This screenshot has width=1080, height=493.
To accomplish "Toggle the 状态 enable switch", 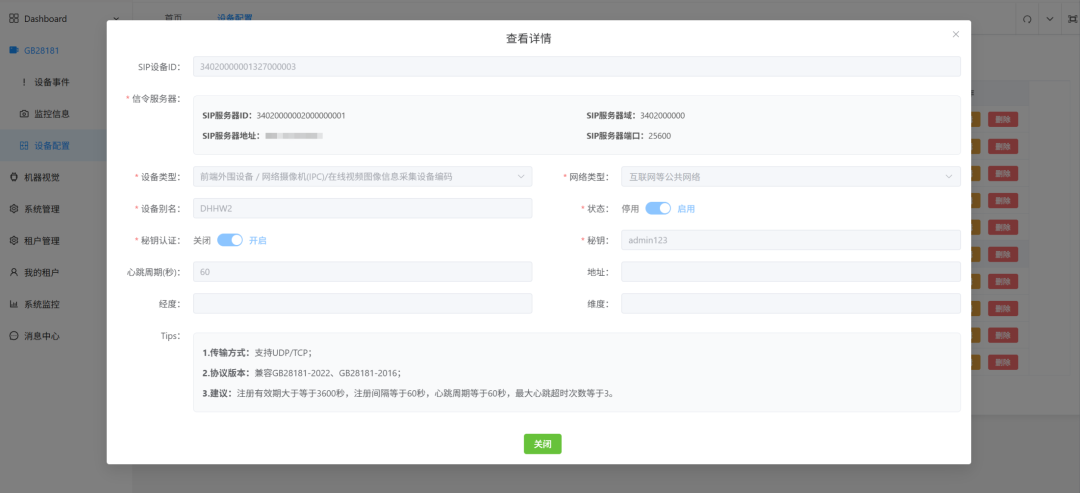I will tap(658, 208).
